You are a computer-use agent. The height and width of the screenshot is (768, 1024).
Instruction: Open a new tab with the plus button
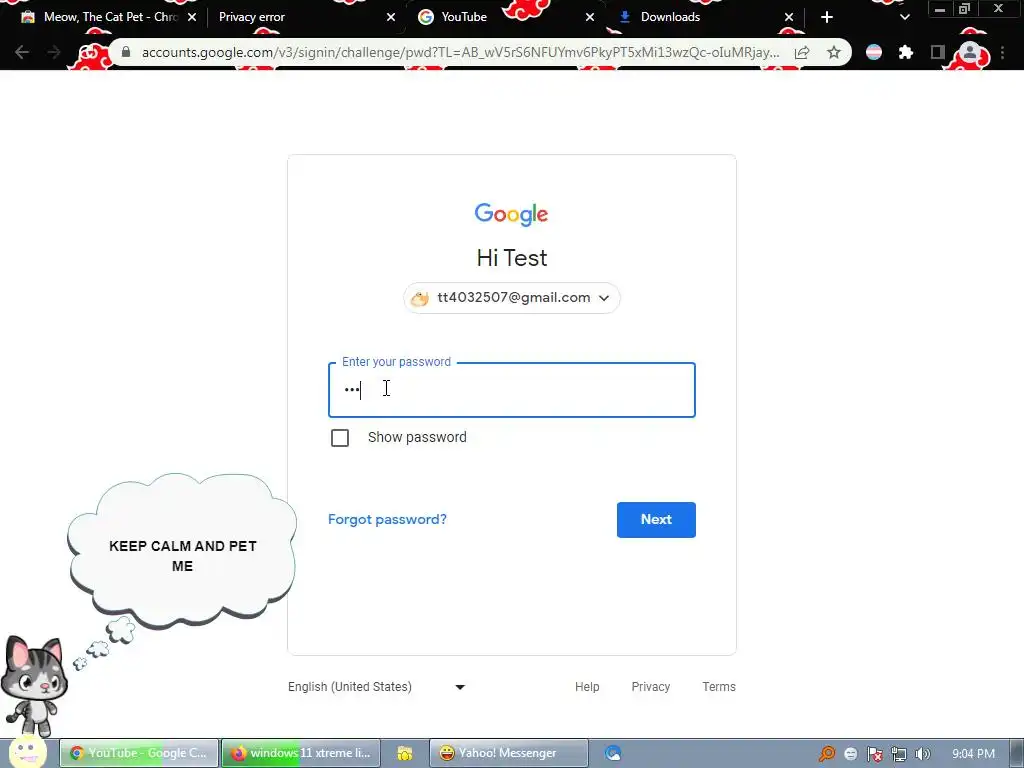[x=827, y=17]
